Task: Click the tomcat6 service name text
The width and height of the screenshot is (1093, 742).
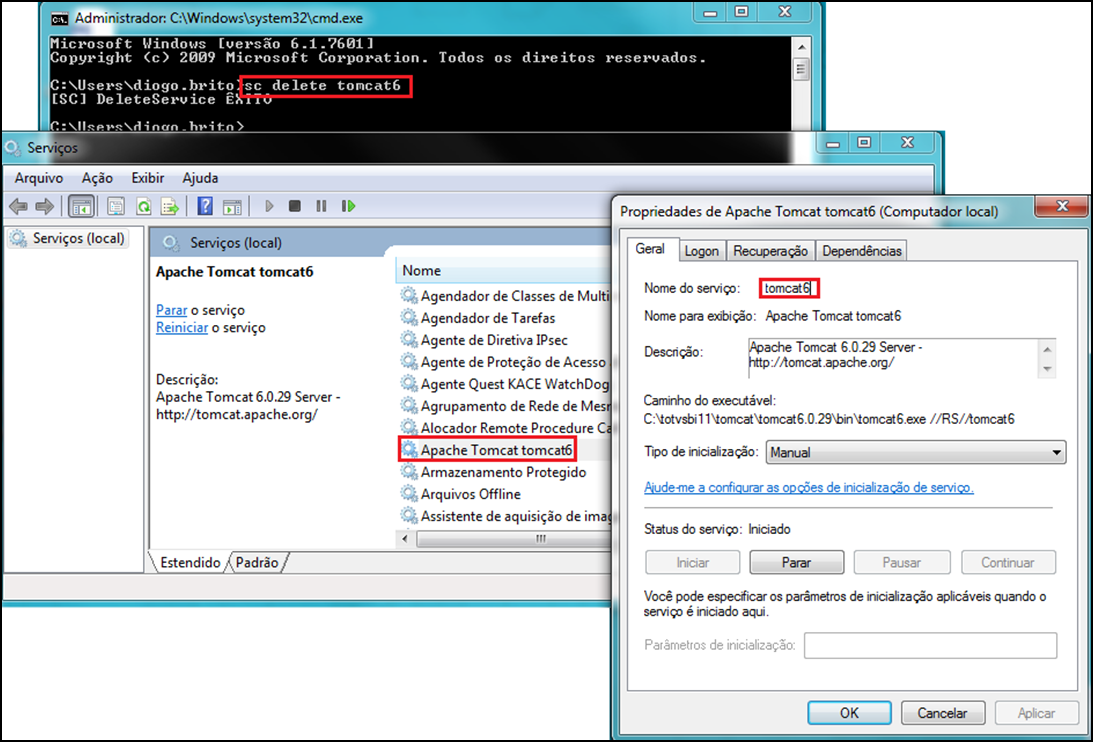Action: (788, 288)
